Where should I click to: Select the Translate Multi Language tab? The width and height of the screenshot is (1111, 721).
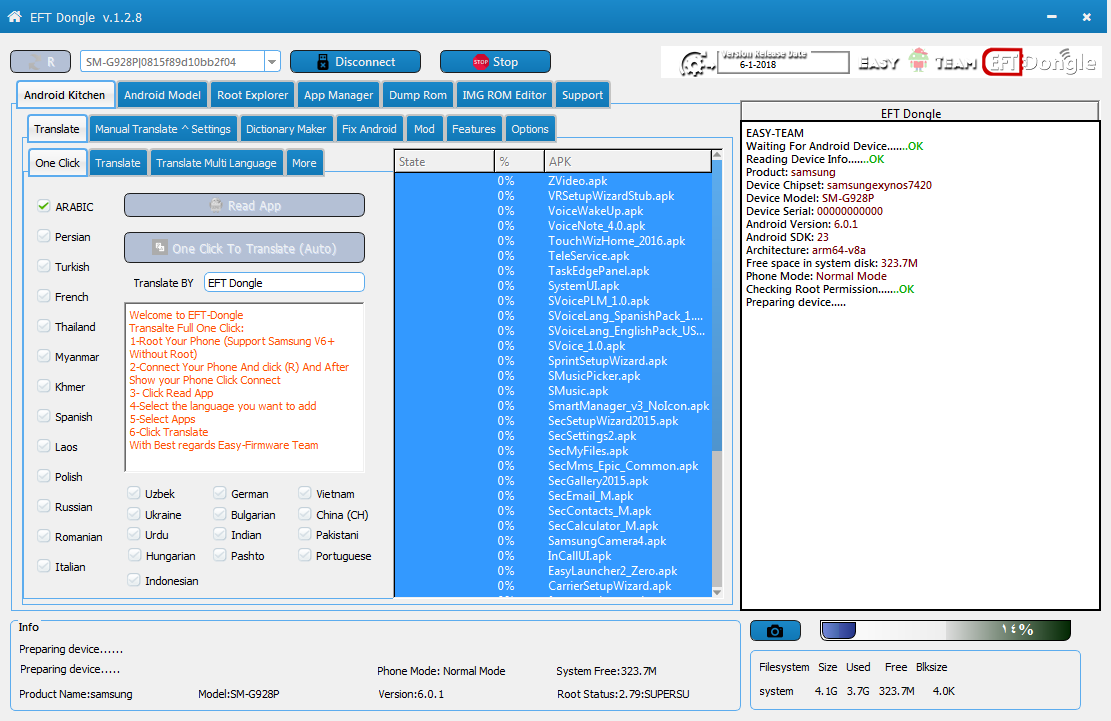point(216,163)
